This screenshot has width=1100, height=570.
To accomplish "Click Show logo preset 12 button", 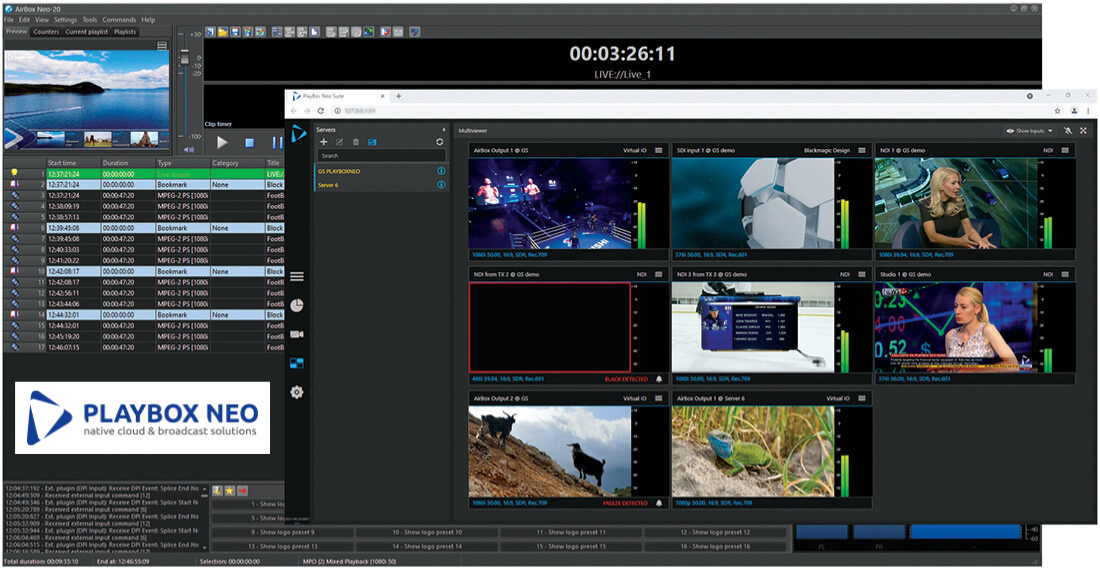I will tap(715, 533).
